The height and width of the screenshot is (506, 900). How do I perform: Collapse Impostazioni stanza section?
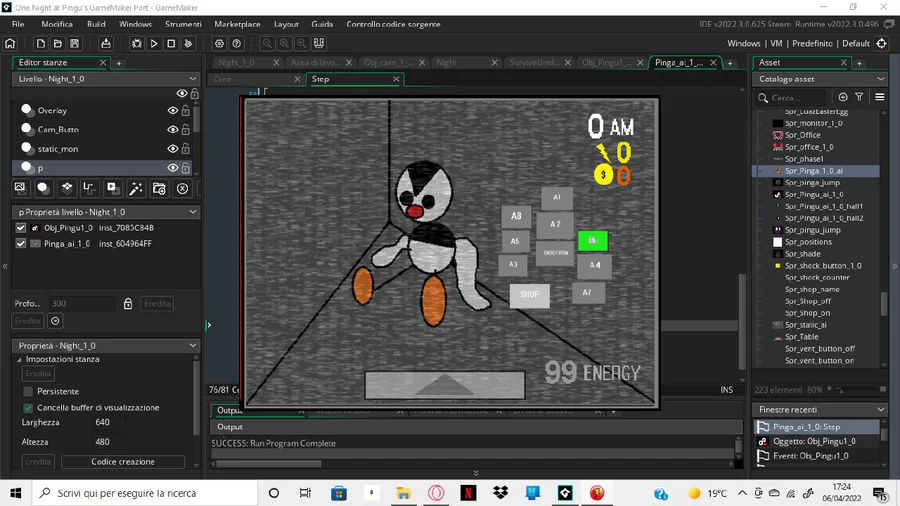pos(19,360)
